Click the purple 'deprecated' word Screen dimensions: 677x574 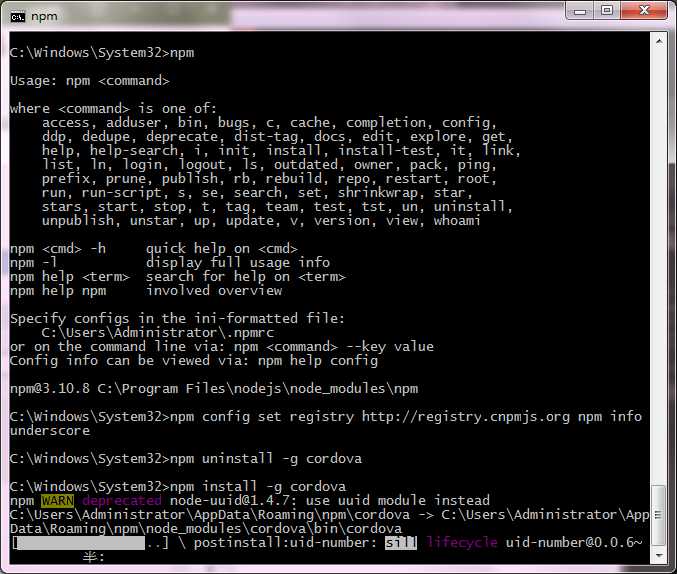click(x=122, y=501)
